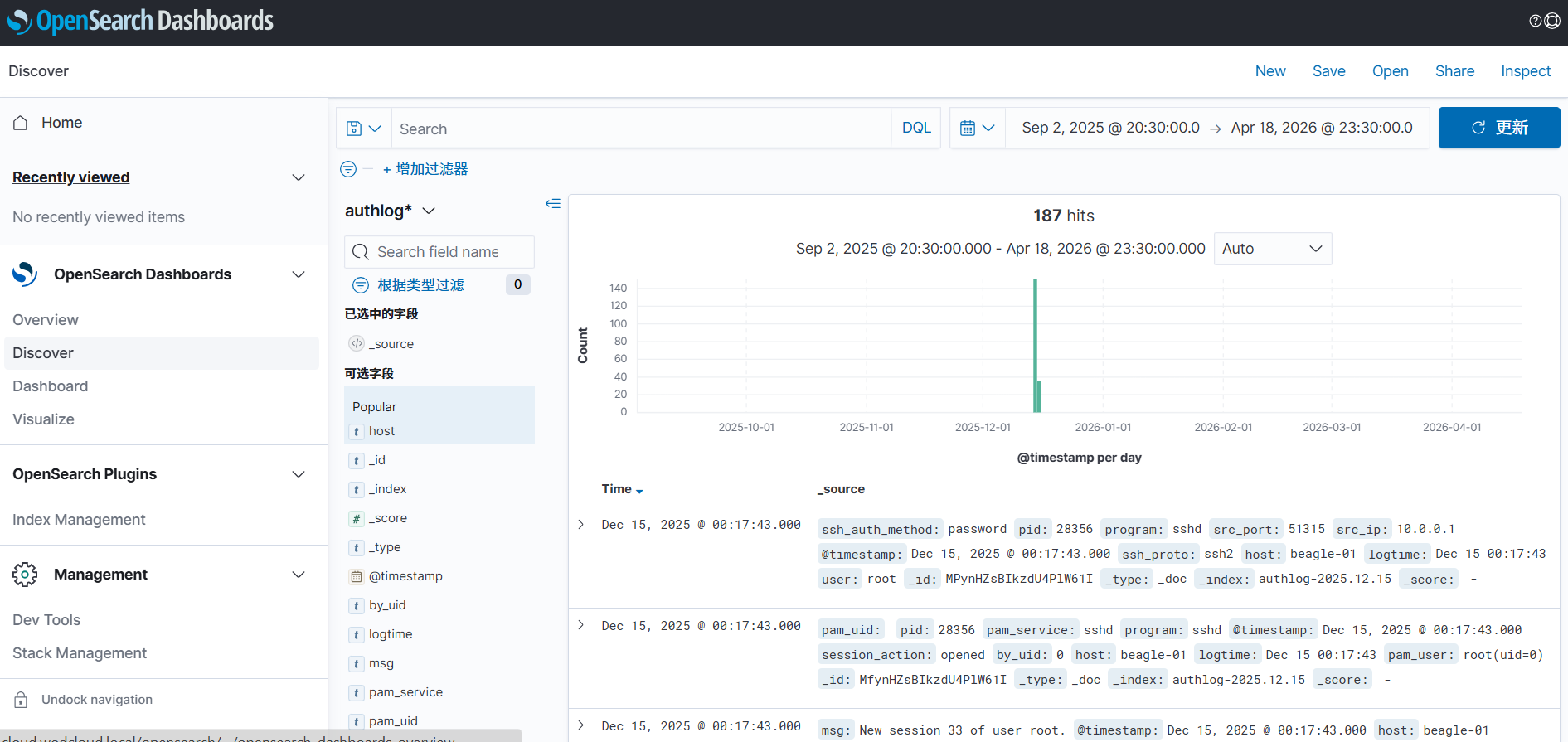Click the end date Apr 18, 2026
1568x742 pixels.
(1322, 128)
